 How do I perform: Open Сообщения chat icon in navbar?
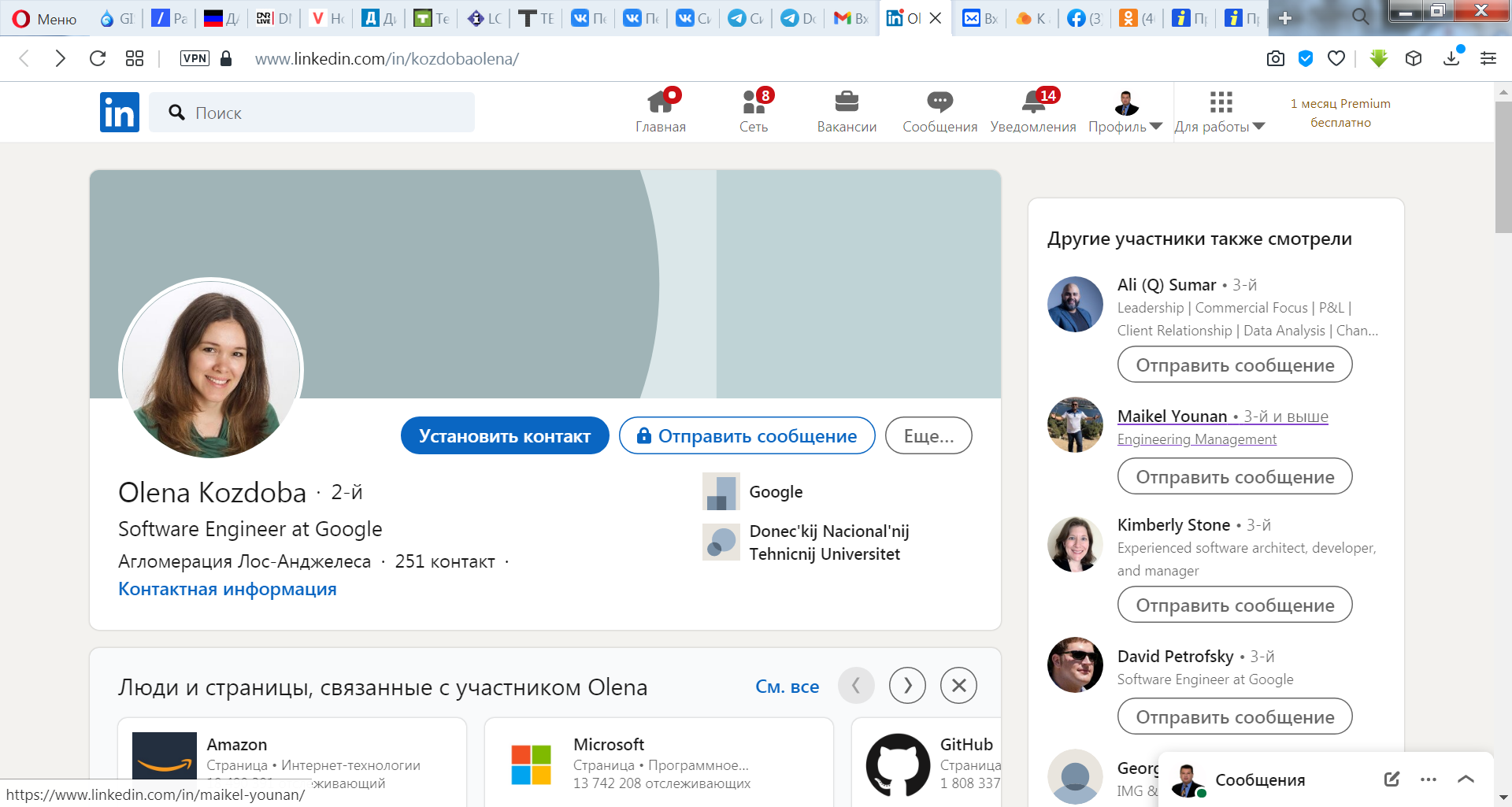(939, 111)
